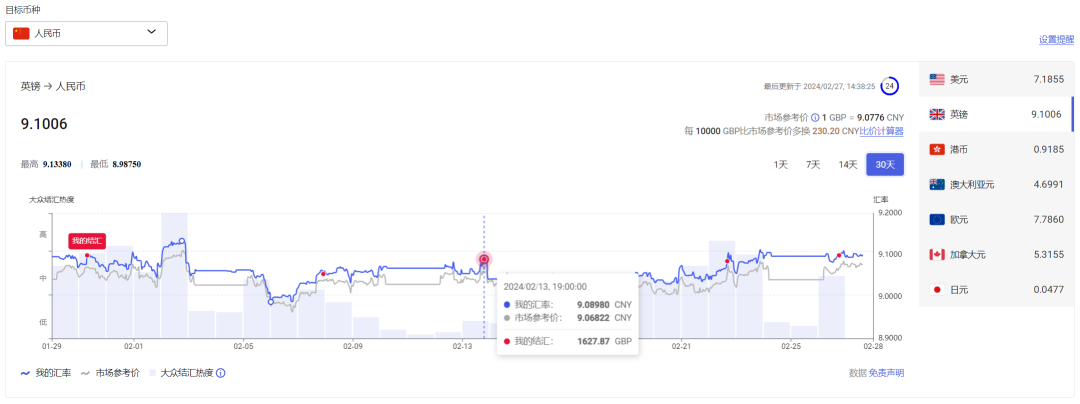Click the 24-second refresh countdown circle
Image resolution: width=1080 pixels, height=404 pixels.
click(x=889, y=86)
